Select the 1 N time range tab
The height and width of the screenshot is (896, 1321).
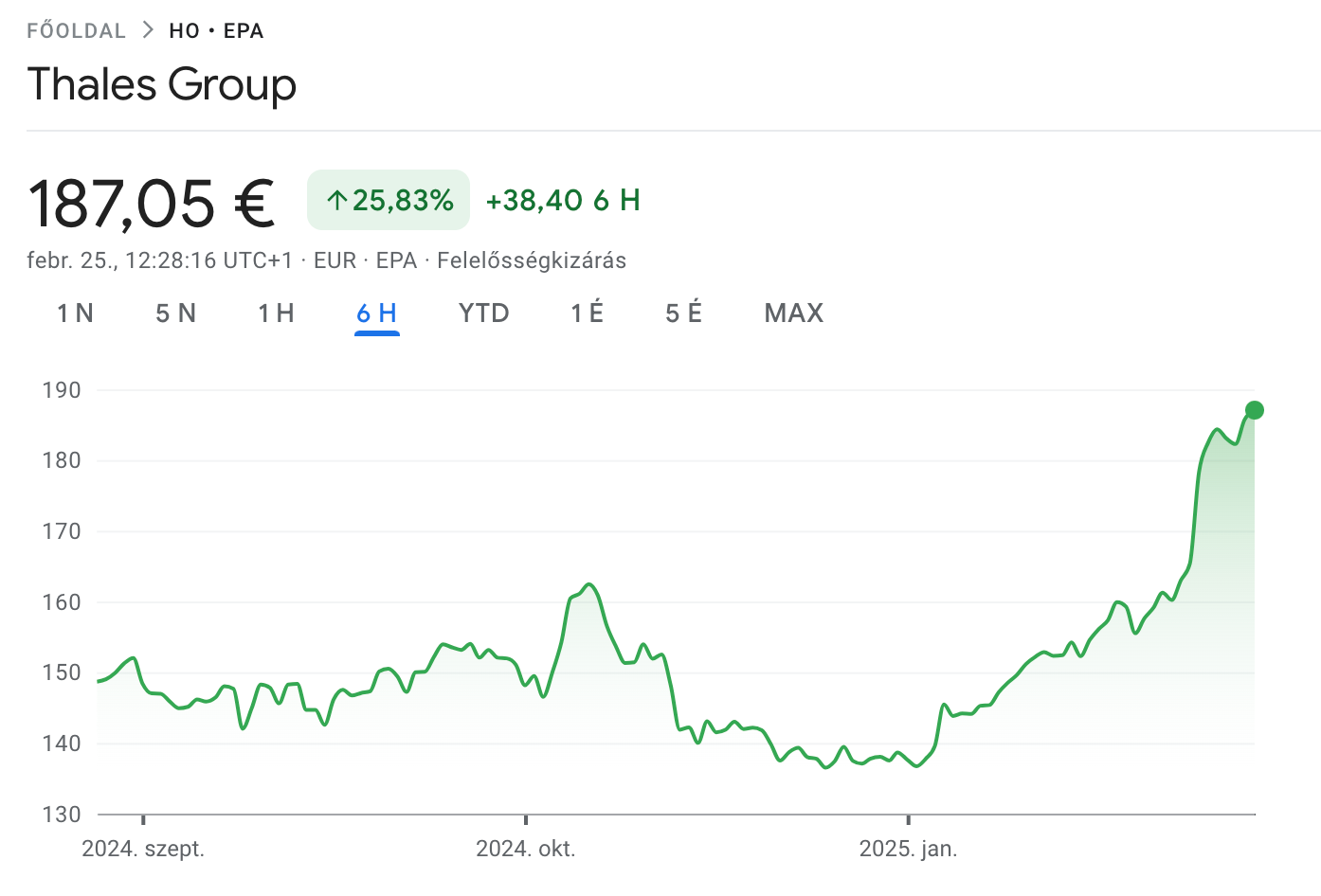[75, 313]
